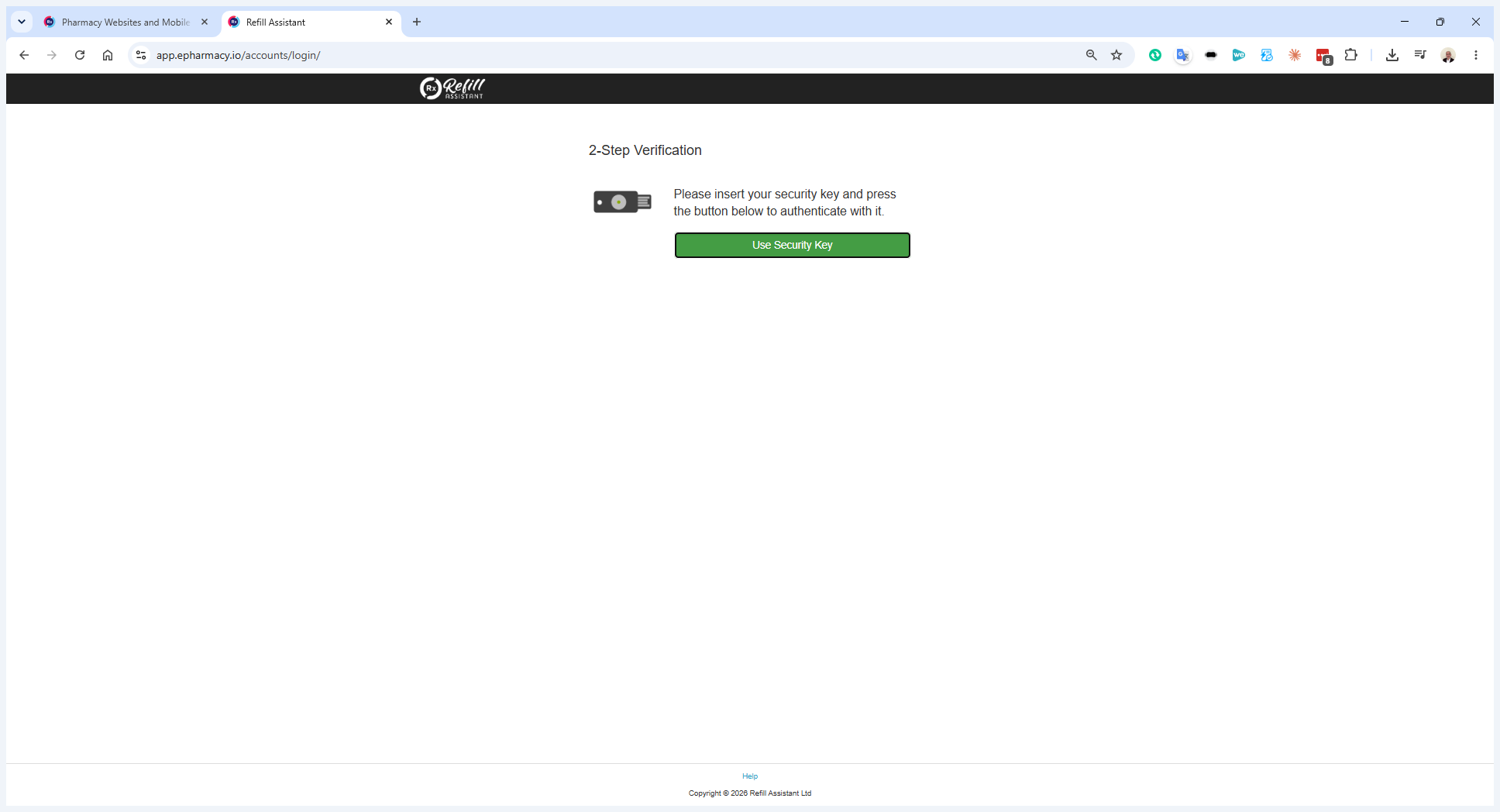
Task: Click the Copyright 2026 Refill Assistant Ltd text
Action: coord(750,793)
